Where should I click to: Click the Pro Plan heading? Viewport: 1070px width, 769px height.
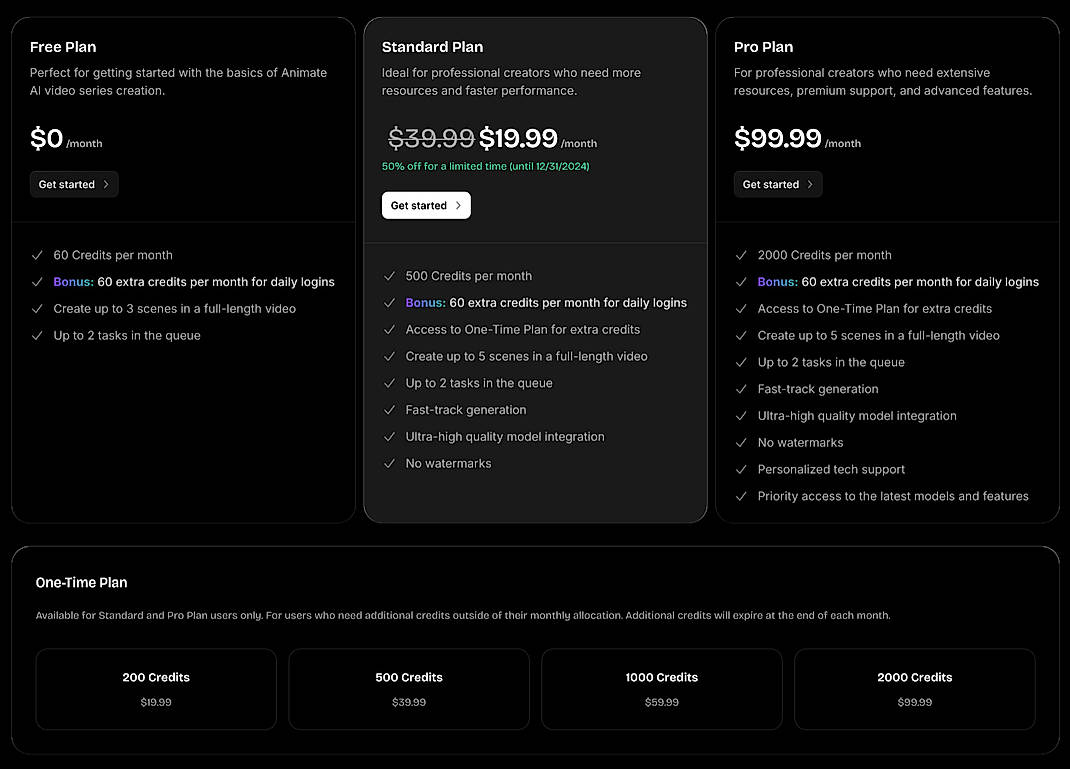point(763,46)
